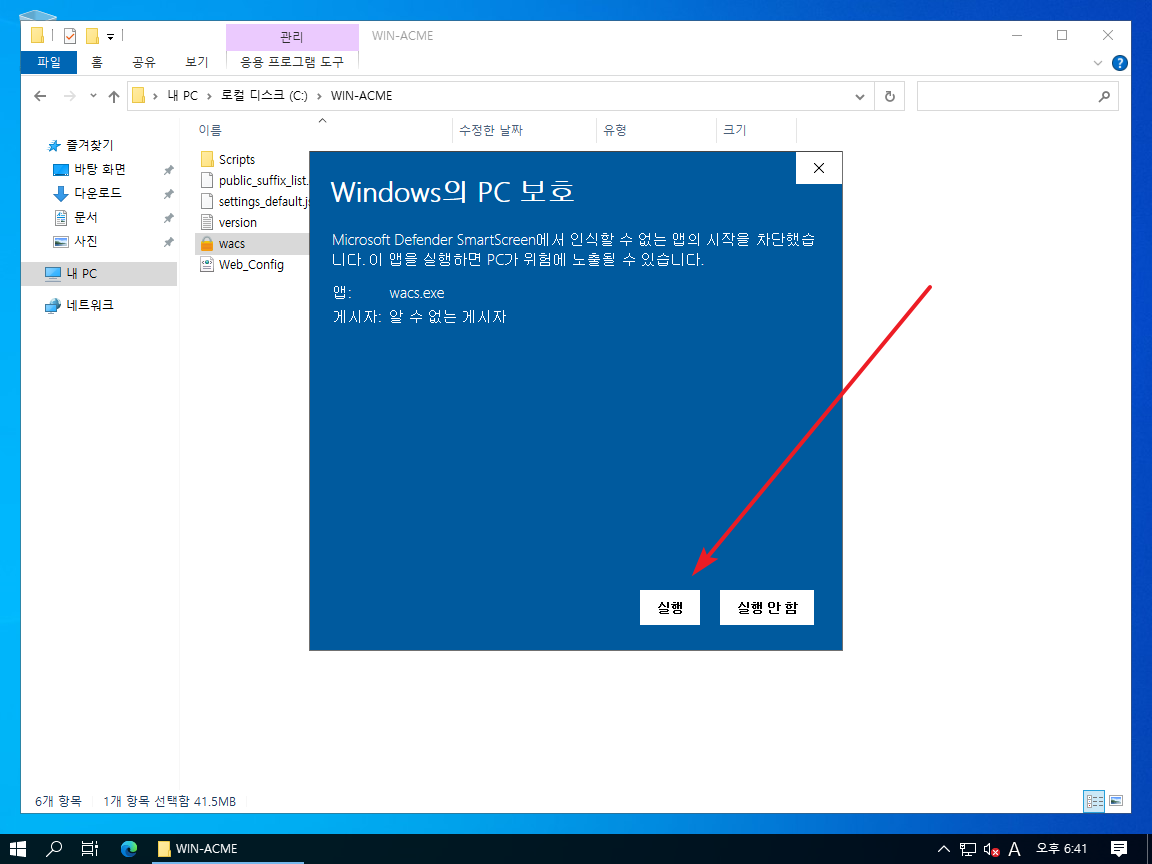Show hidden system tray icons

944,849
